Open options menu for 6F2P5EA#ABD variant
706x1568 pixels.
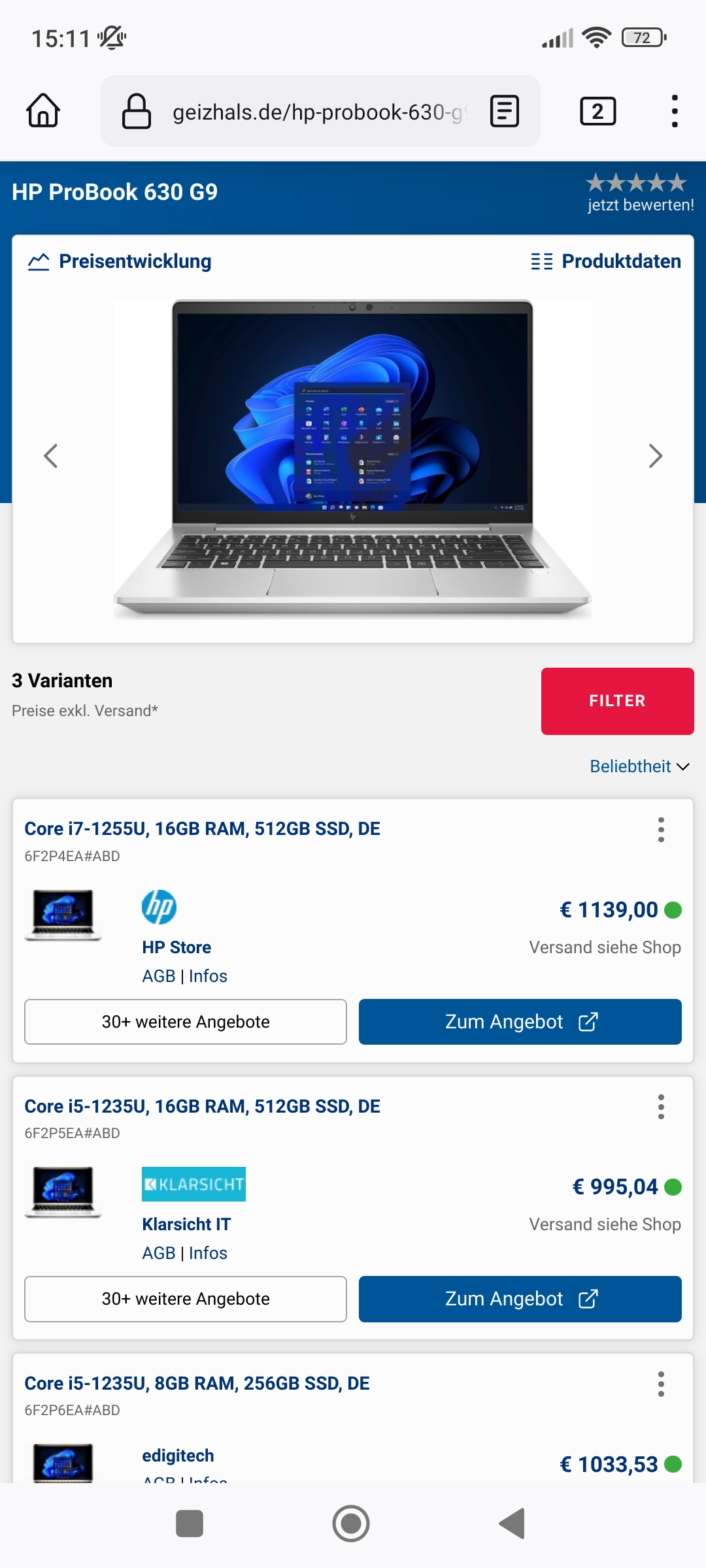pos(661,1107)
